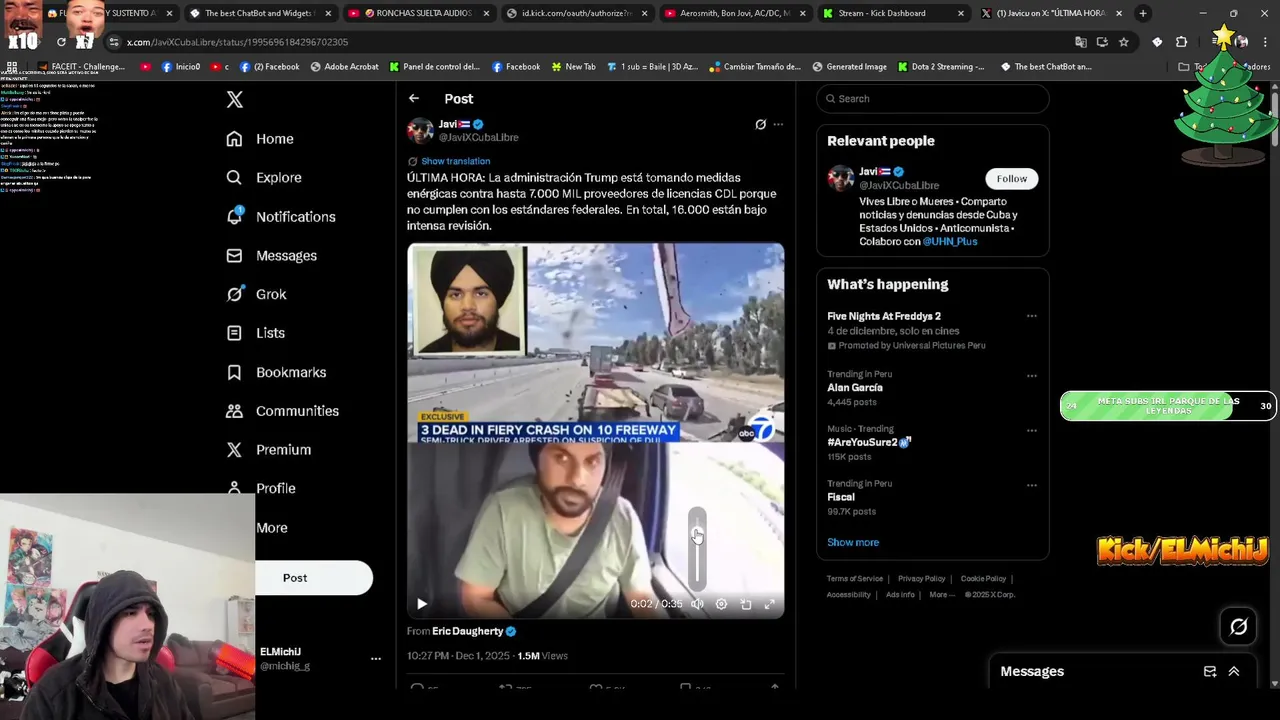Enable picture-in-picture for the video
This screenshot has width=1280, height=720.
[x=746, y=604]
